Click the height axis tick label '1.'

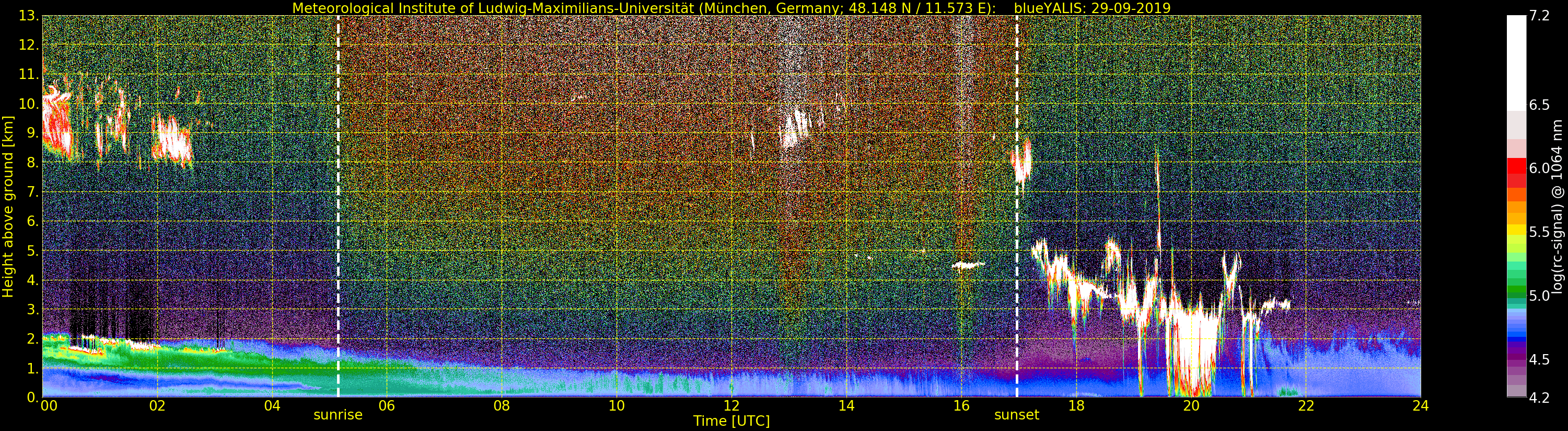32,368
